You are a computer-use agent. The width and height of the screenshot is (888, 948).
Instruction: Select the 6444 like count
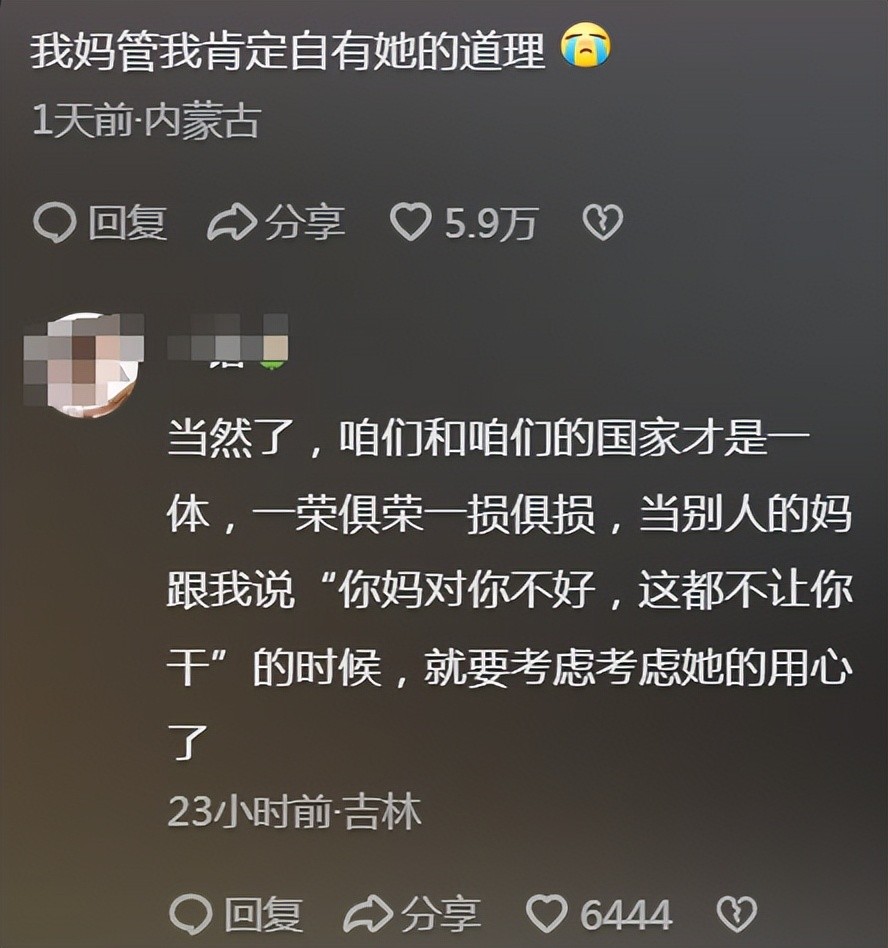click(x=626, y=914)
